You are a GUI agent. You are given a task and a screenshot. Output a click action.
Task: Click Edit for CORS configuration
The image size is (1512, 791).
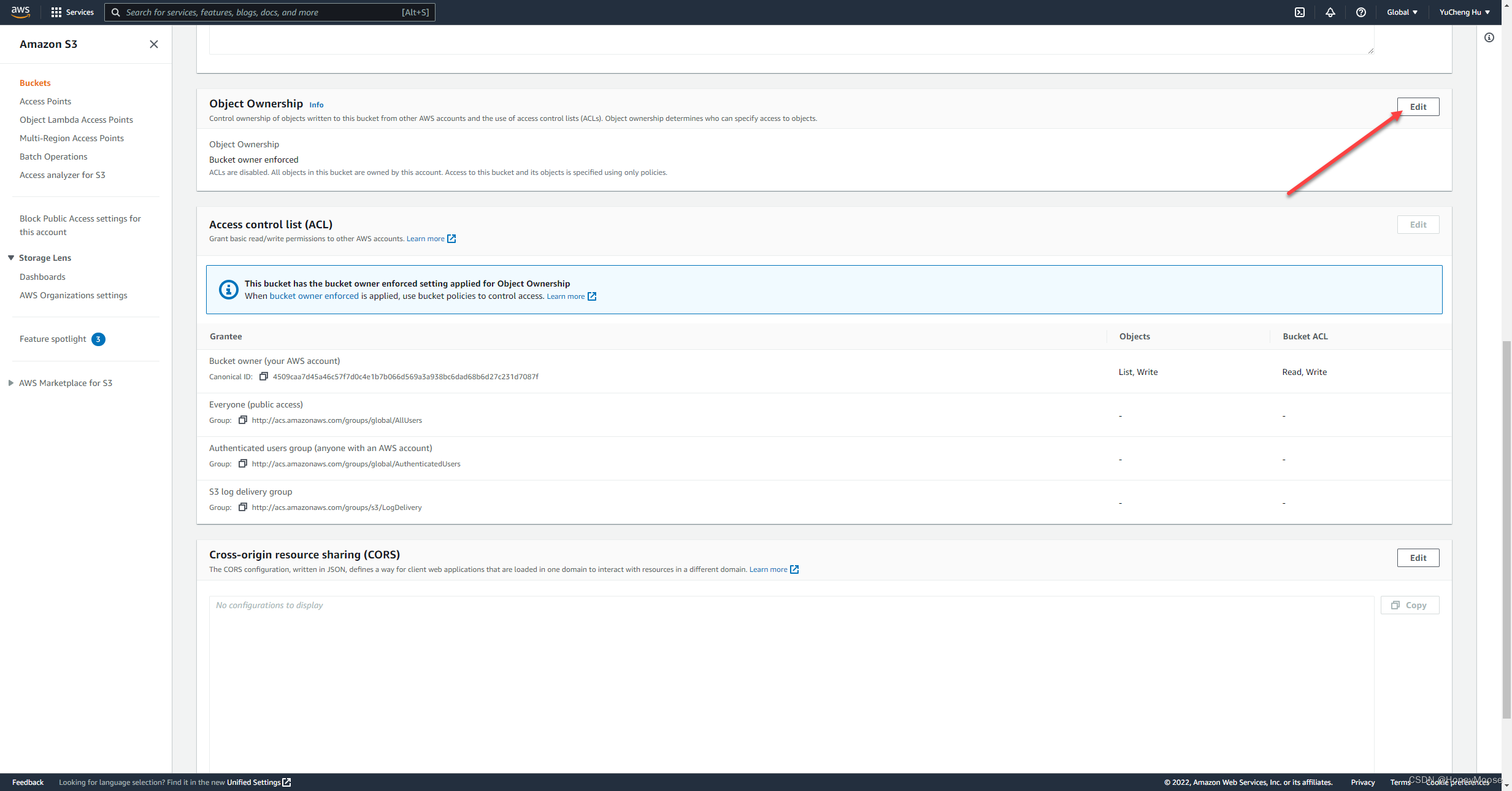1418,558
